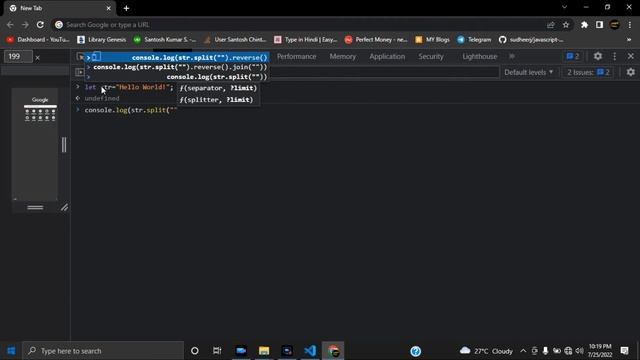Show more DevTools tabs chevron
Image resolution: width=640 pixels, height=360 pixels.
coord(512,56)
